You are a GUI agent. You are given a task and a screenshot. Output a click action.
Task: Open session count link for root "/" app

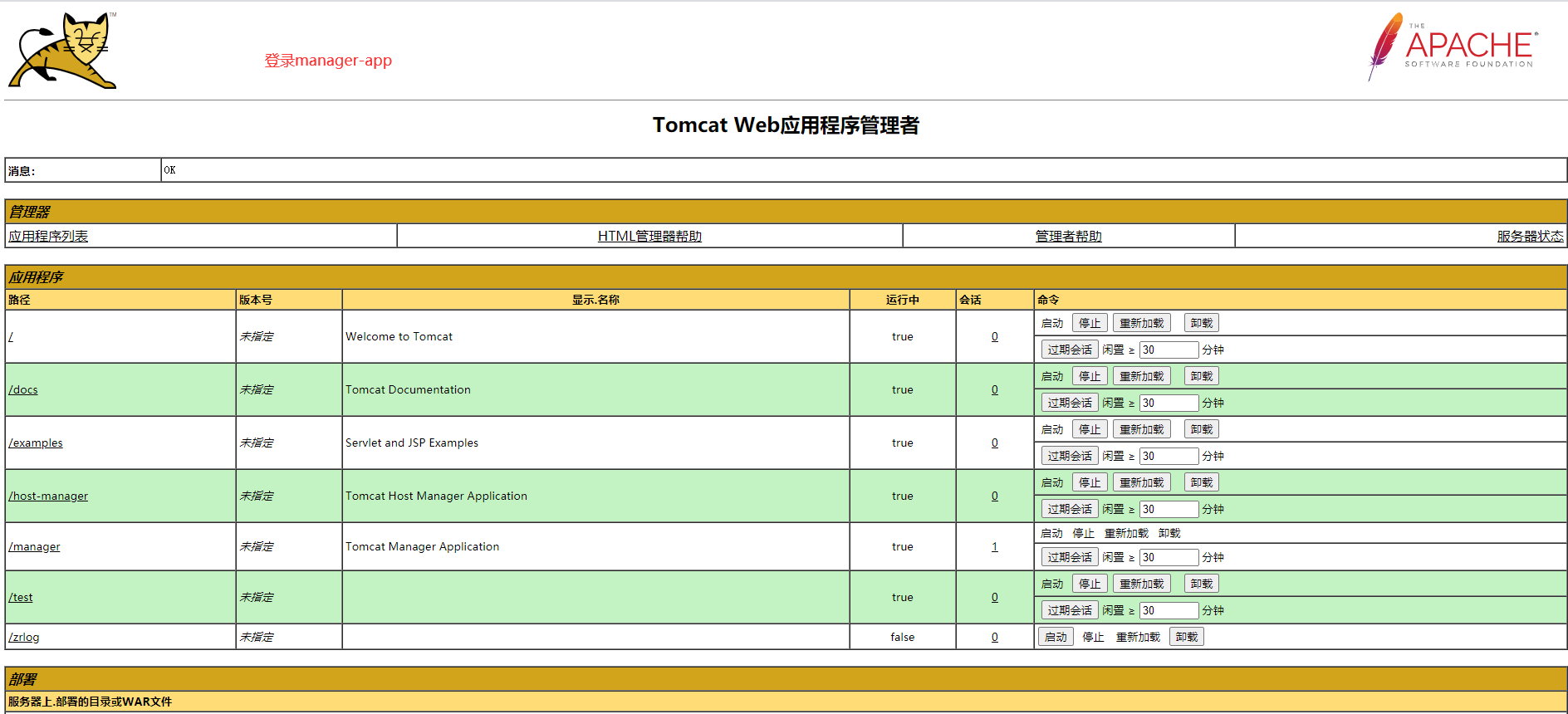tap(994, 336)
